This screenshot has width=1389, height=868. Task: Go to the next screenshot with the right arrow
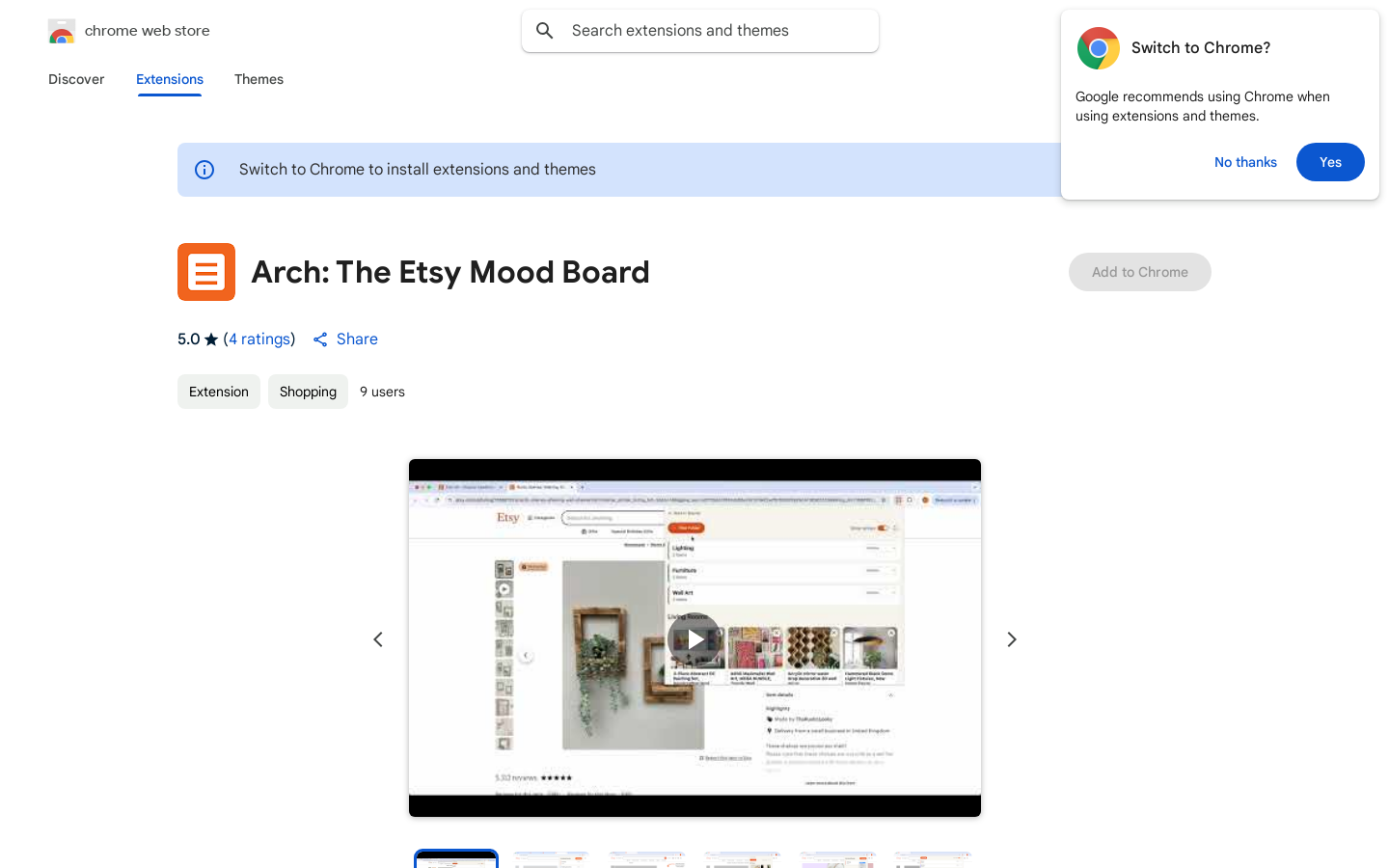pos(1012,639)
